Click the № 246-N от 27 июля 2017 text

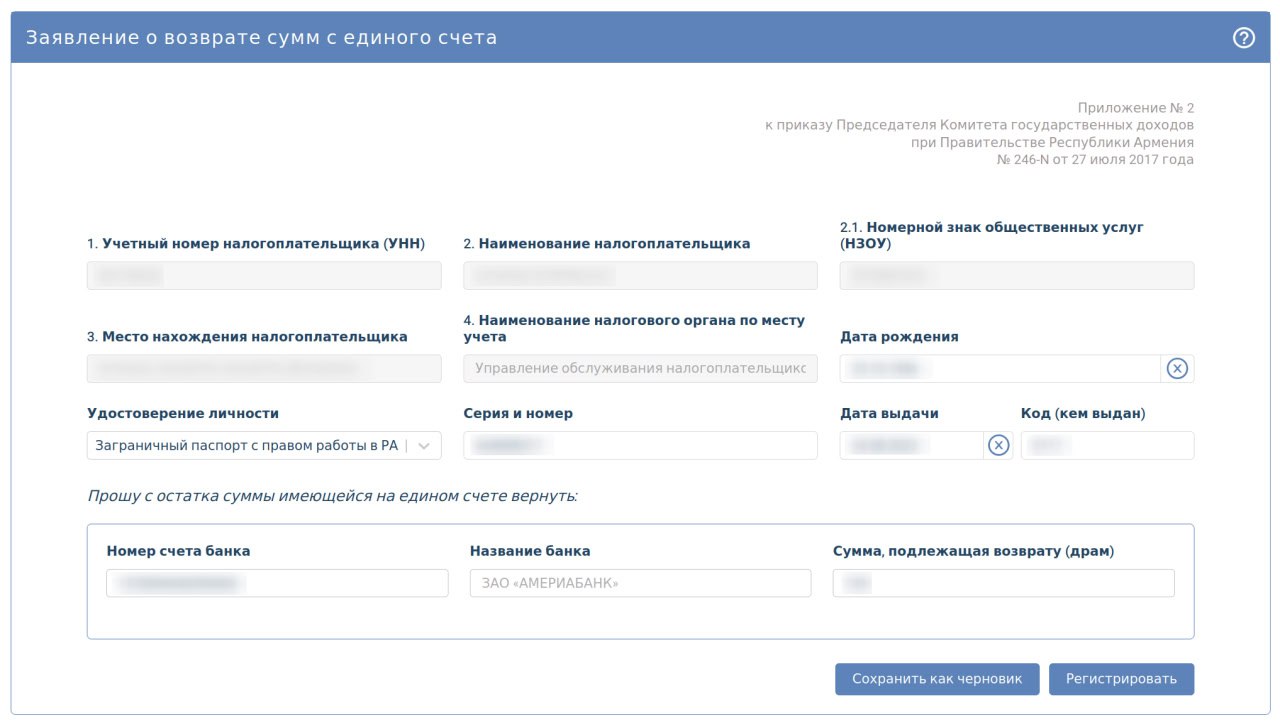tap(1095, 160)
